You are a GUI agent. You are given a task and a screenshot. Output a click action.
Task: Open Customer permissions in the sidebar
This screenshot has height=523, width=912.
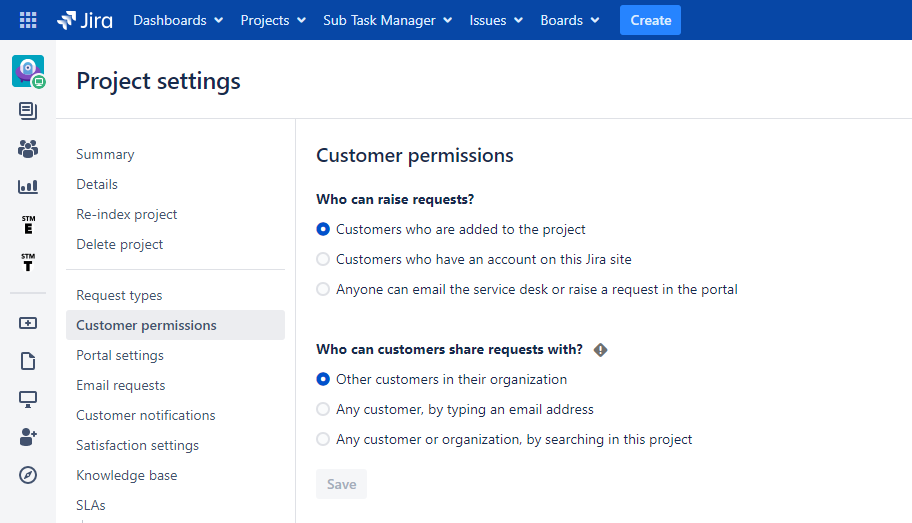176,325
